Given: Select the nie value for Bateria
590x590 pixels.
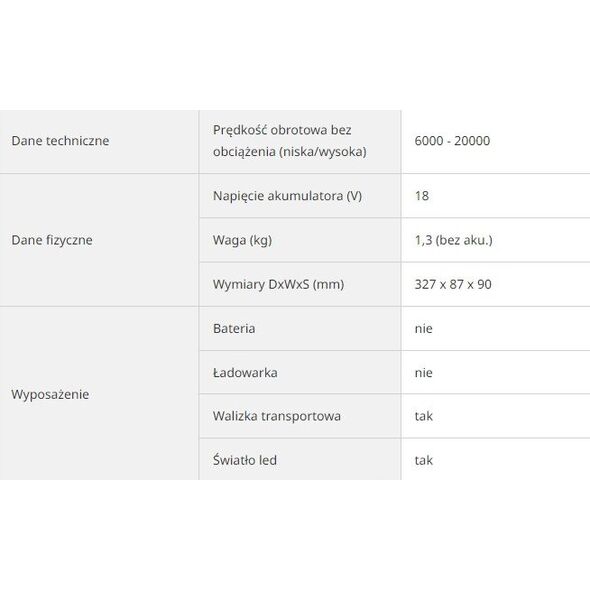Looking at the screenshot, I should [423, 328].
